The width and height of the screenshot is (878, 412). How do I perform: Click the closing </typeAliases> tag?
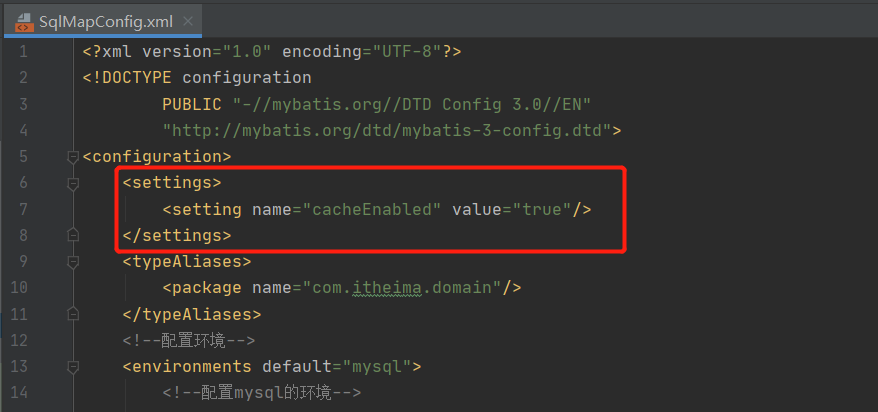coord(192,315)
